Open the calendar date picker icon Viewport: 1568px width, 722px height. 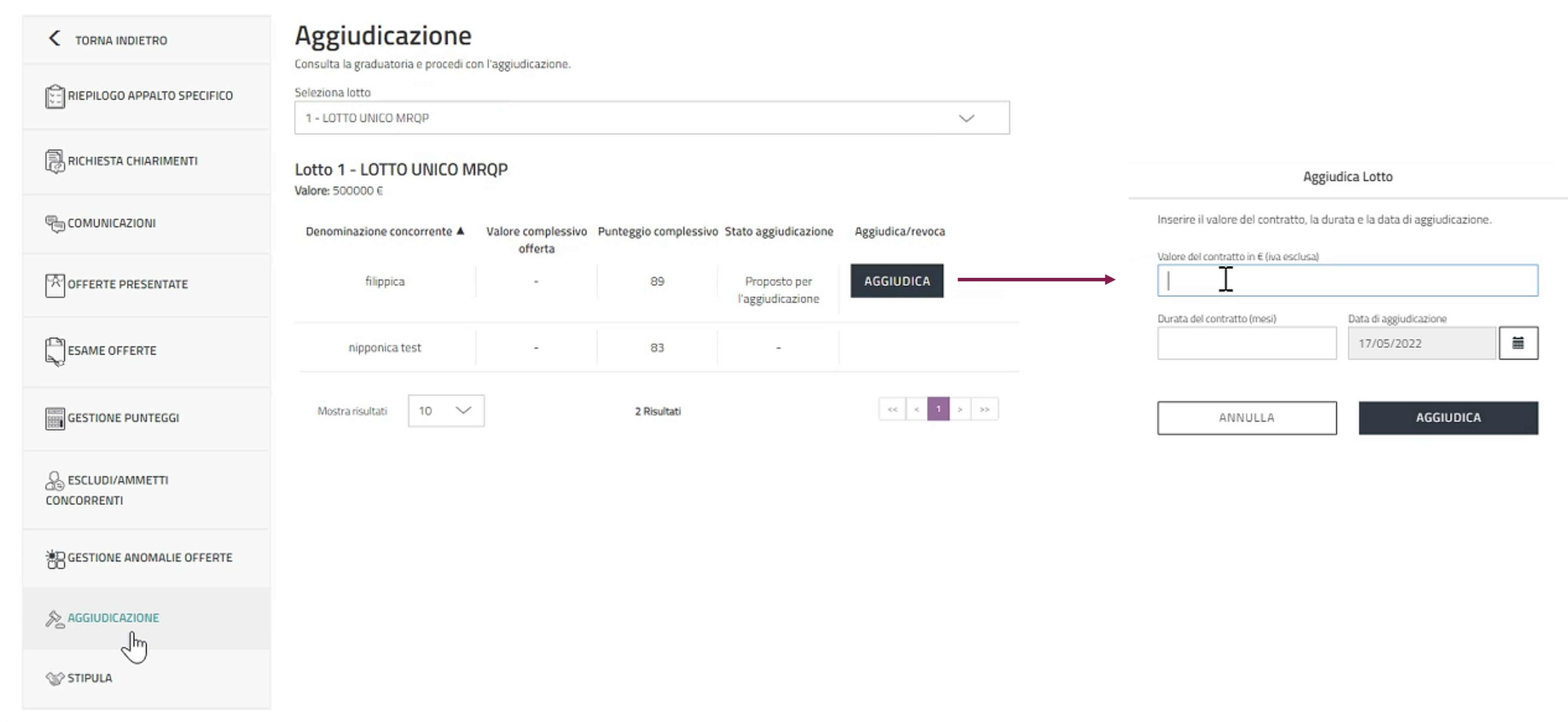(1518, 343)
